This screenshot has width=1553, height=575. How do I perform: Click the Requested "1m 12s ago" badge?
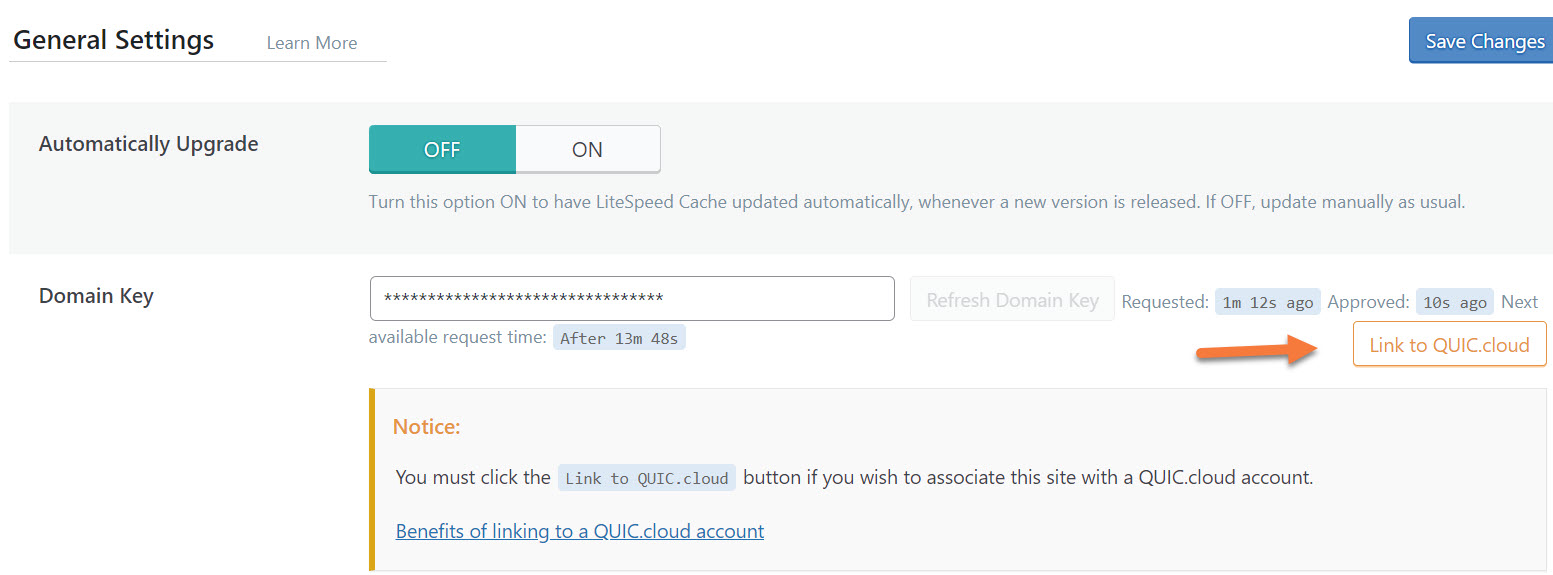click(1267, 302)
